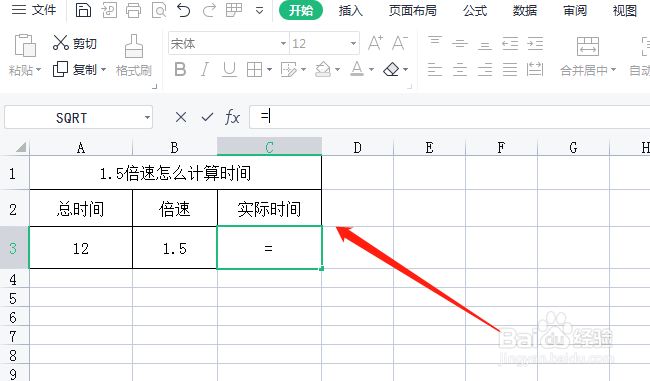Click the 总时间 header cell
This screenshot has width=650, height=381.
click(81, 209)
